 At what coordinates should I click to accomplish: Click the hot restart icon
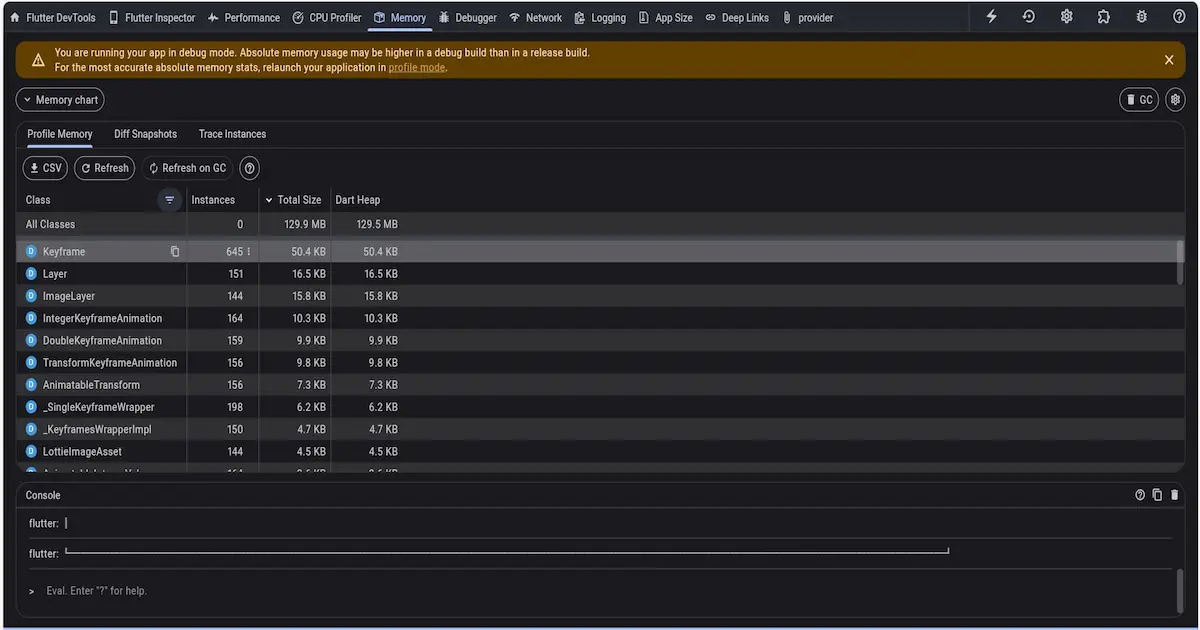pos(1029,17)
